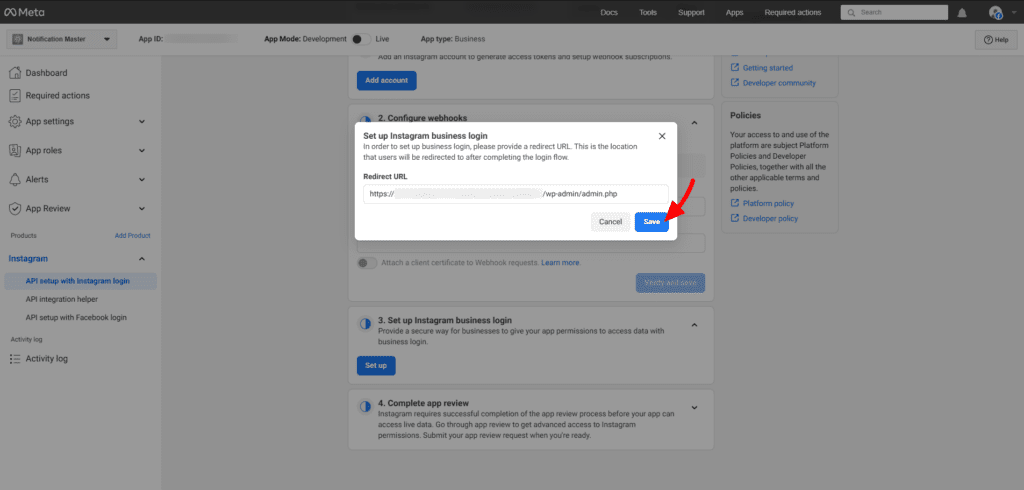The height and width of the screenshot is (490, 1024).
Task: Collapse the Set up Instagram business login step
Action: (694, 325)
